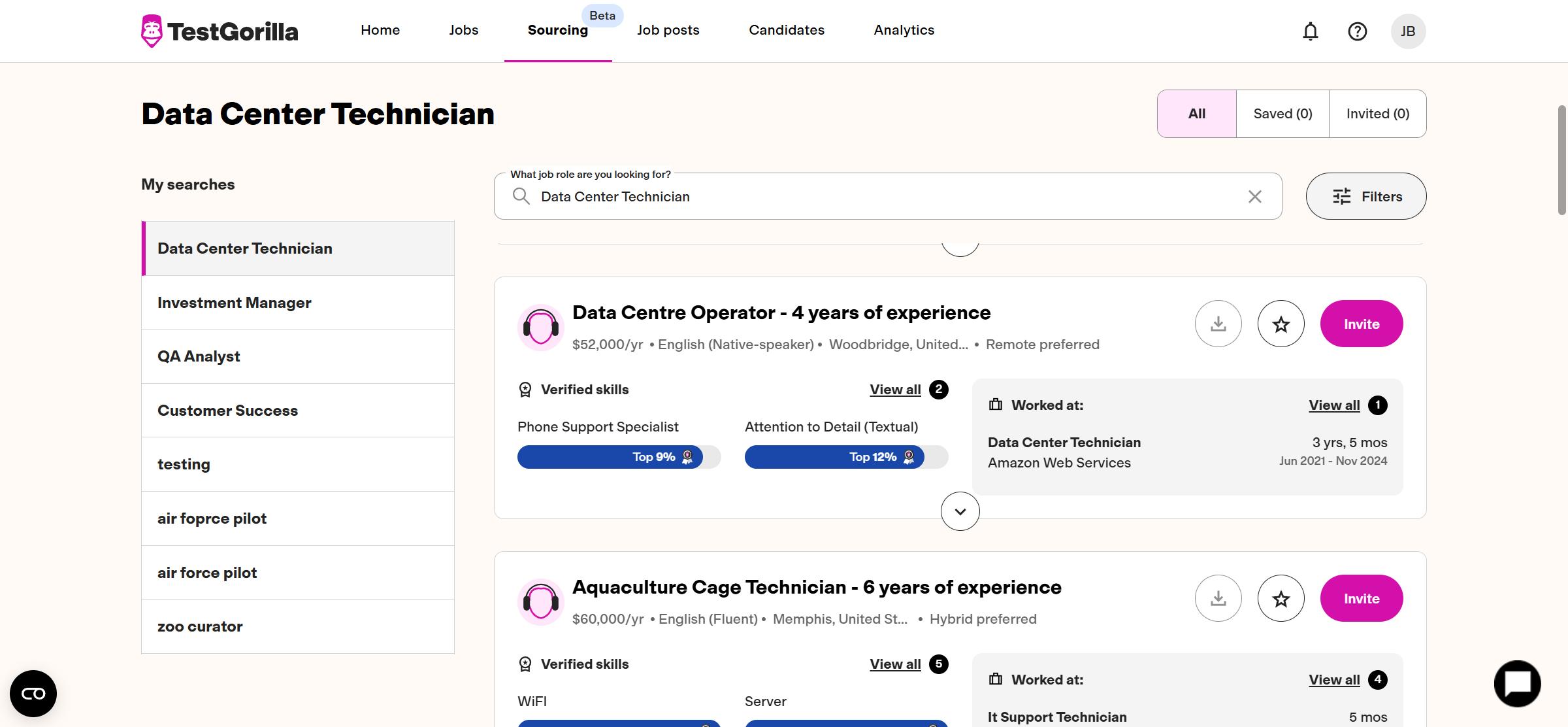Invite the Data Centre Operator candidate
1568x727 pixels.
pyautogui.click(x=1361, y=324)
